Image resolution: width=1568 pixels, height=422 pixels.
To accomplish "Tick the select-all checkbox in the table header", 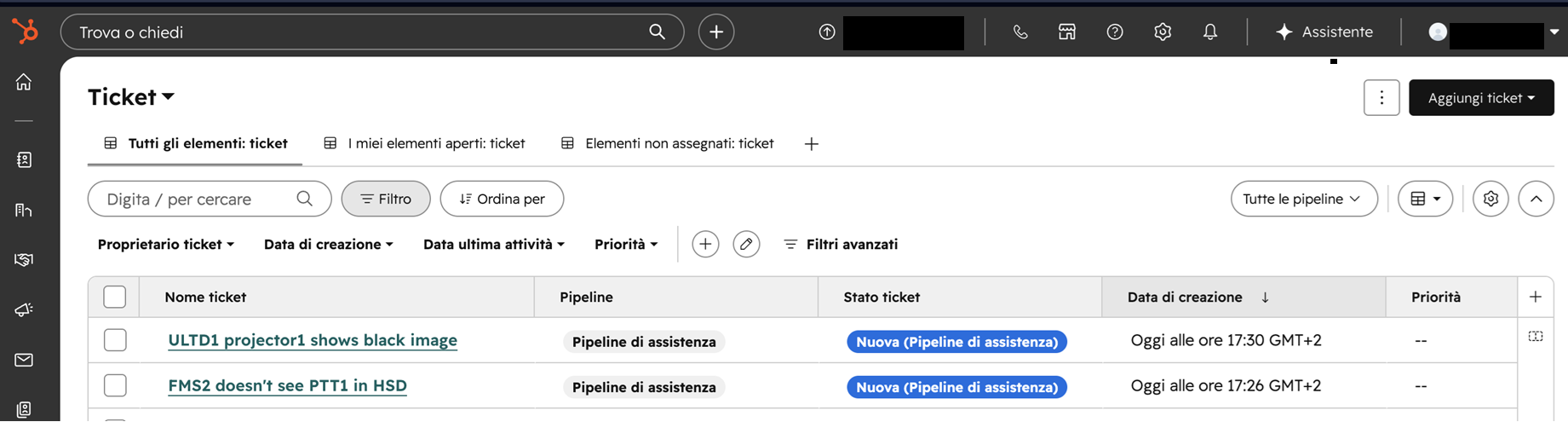I will tap(115, 297).
